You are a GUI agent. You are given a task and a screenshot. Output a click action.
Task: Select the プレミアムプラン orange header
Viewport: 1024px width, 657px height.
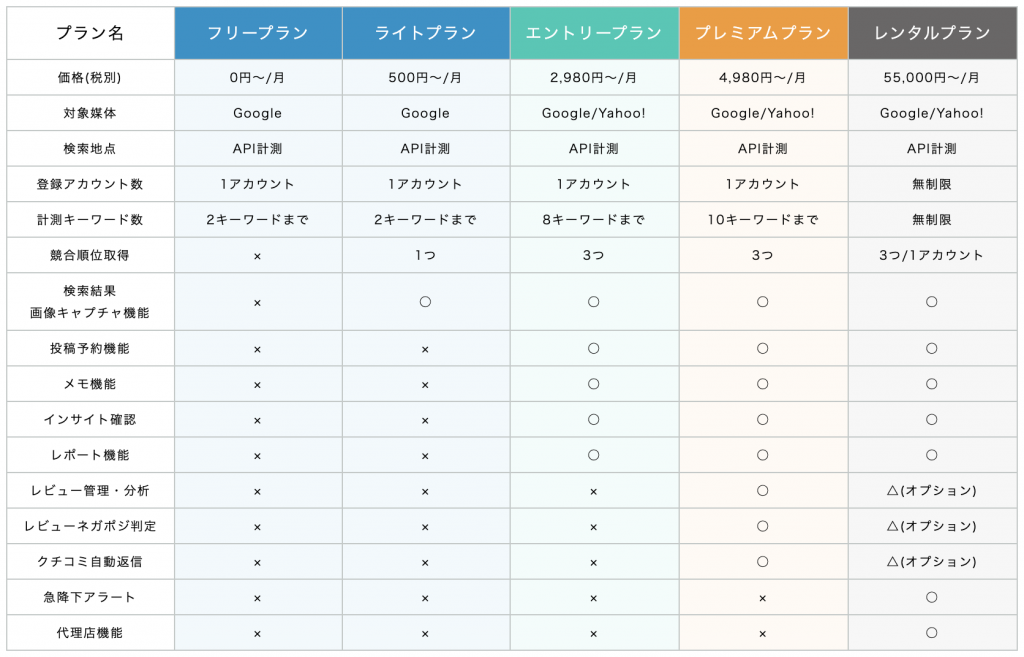(x=763, y=33)
